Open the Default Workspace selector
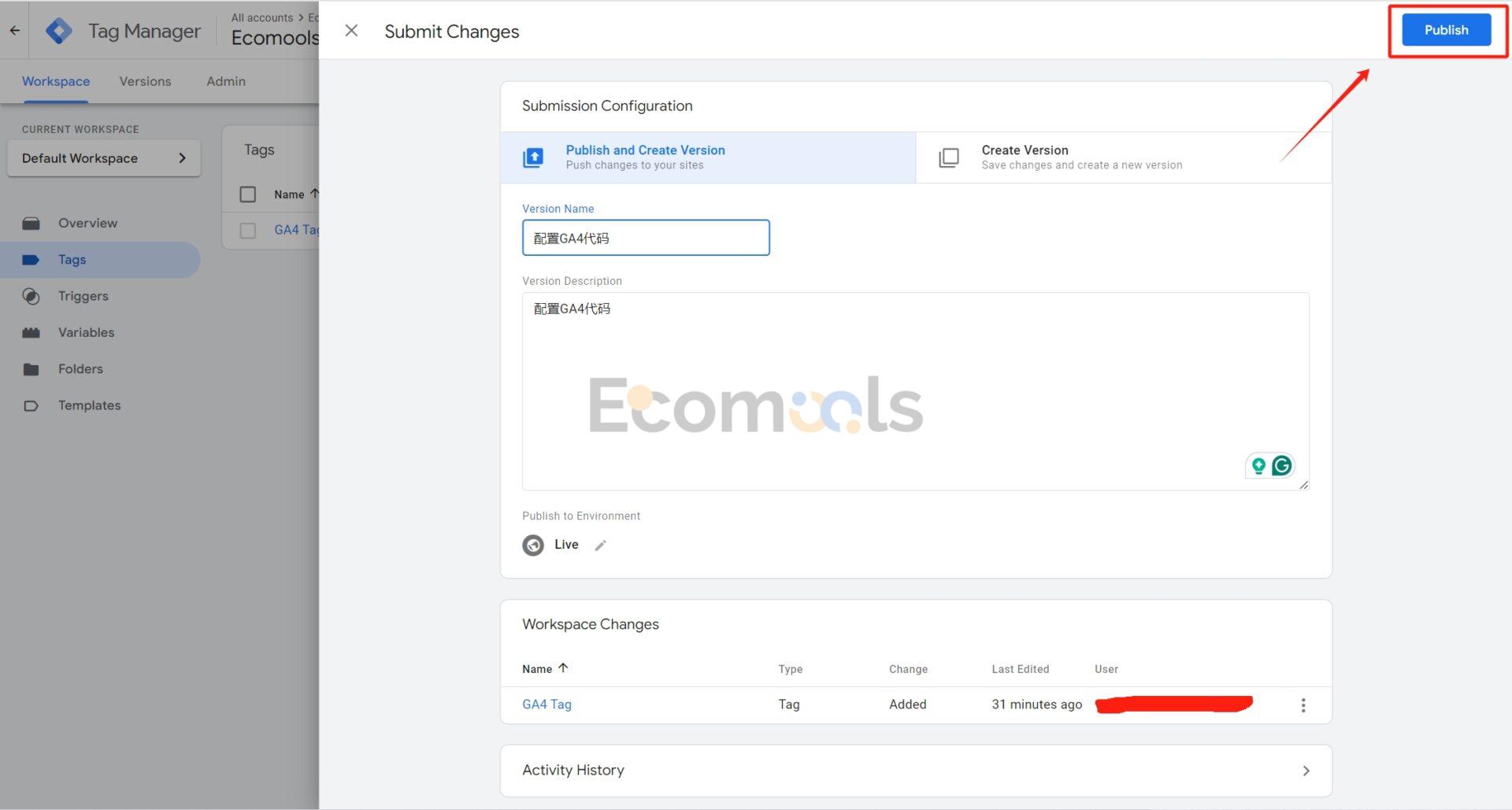 point(104,158)
